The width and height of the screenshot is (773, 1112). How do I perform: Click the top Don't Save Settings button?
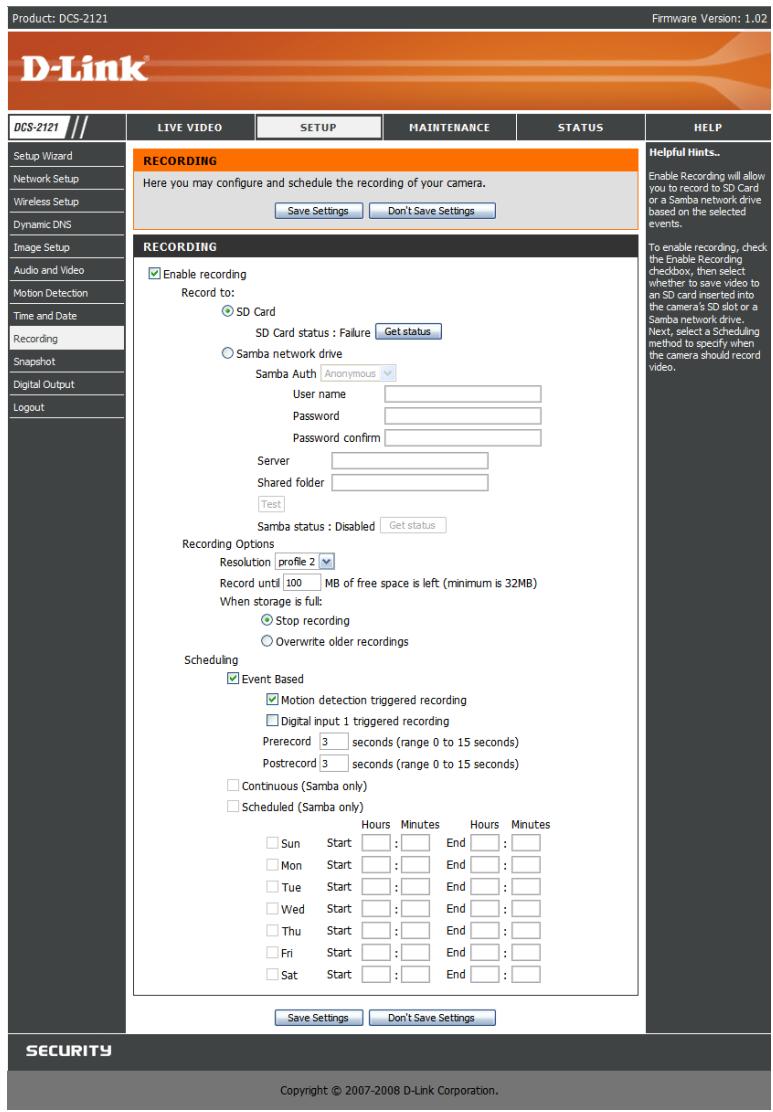pos(432,211)
